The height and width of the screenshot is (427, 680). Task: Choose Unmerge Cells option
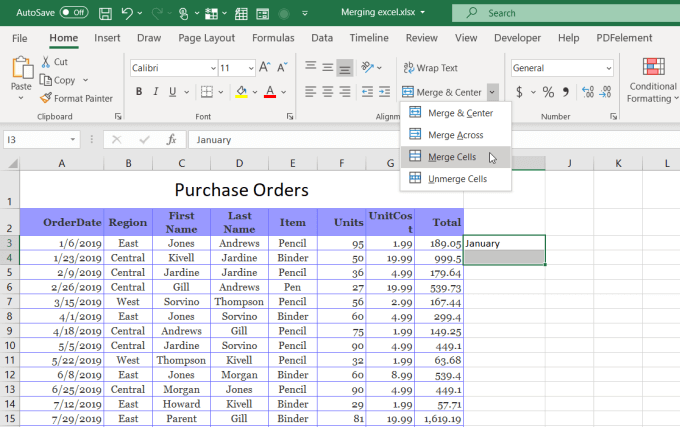pos(455,179)
